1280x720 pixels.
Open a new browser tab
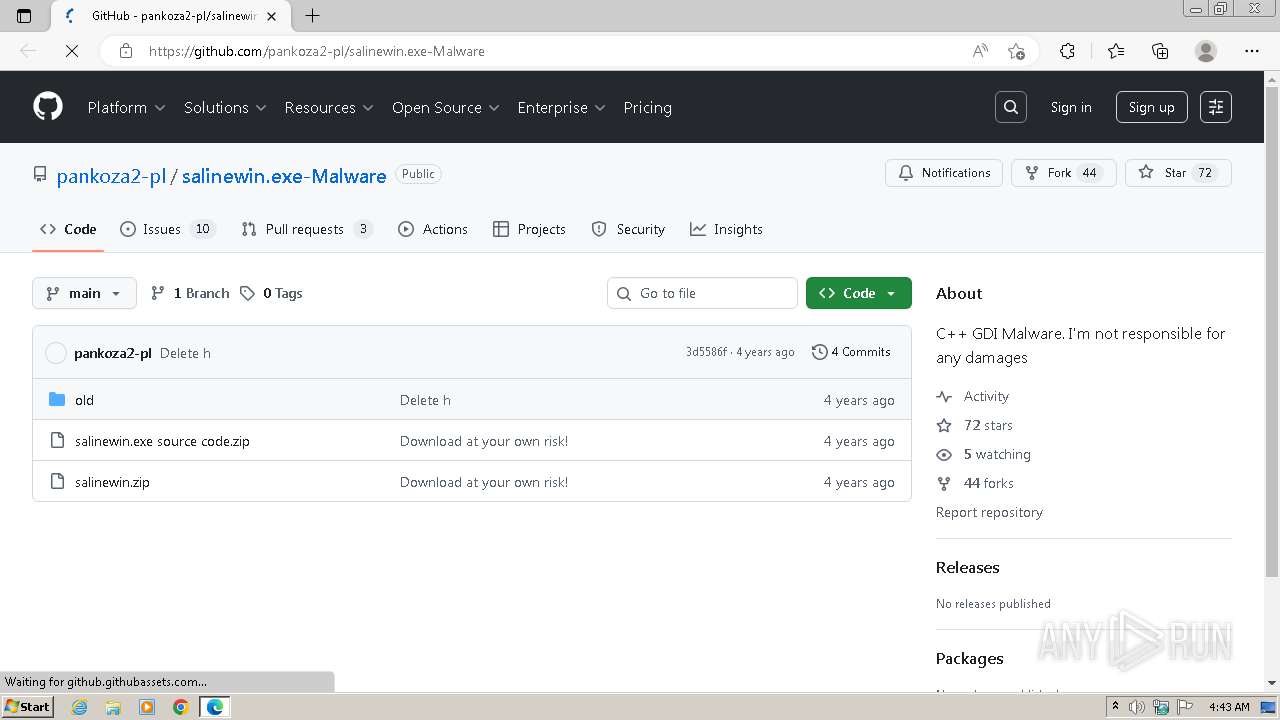click(x=313, y=15)
